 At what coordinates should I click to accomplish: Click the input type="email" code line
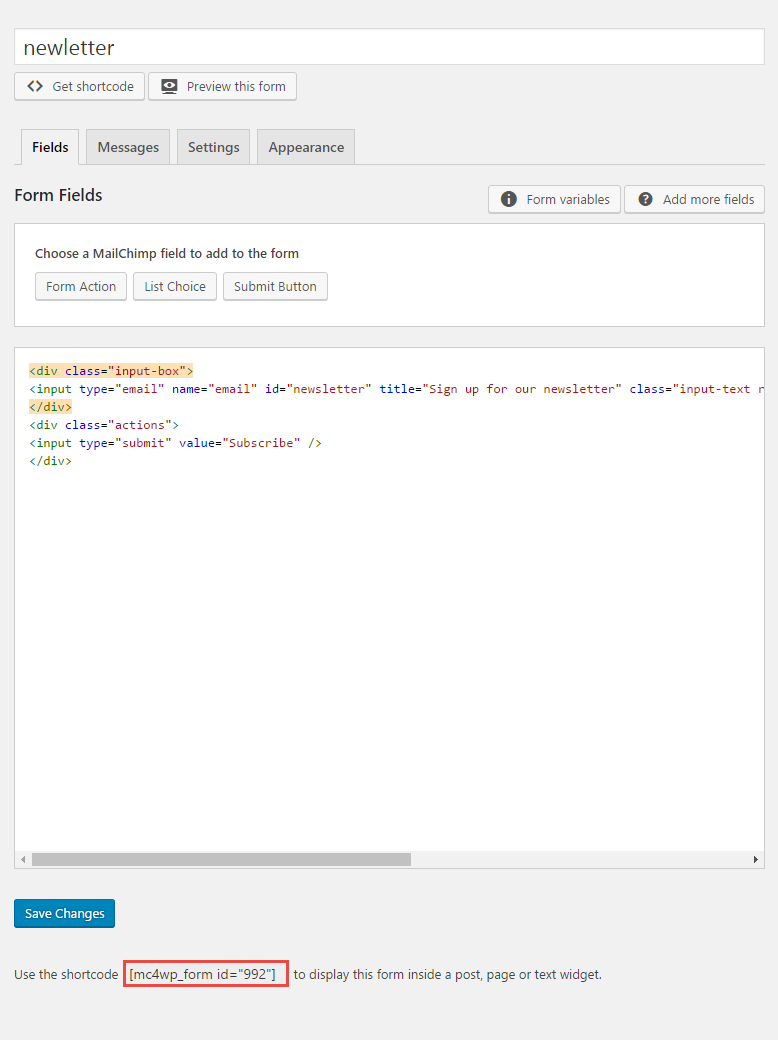396,389
